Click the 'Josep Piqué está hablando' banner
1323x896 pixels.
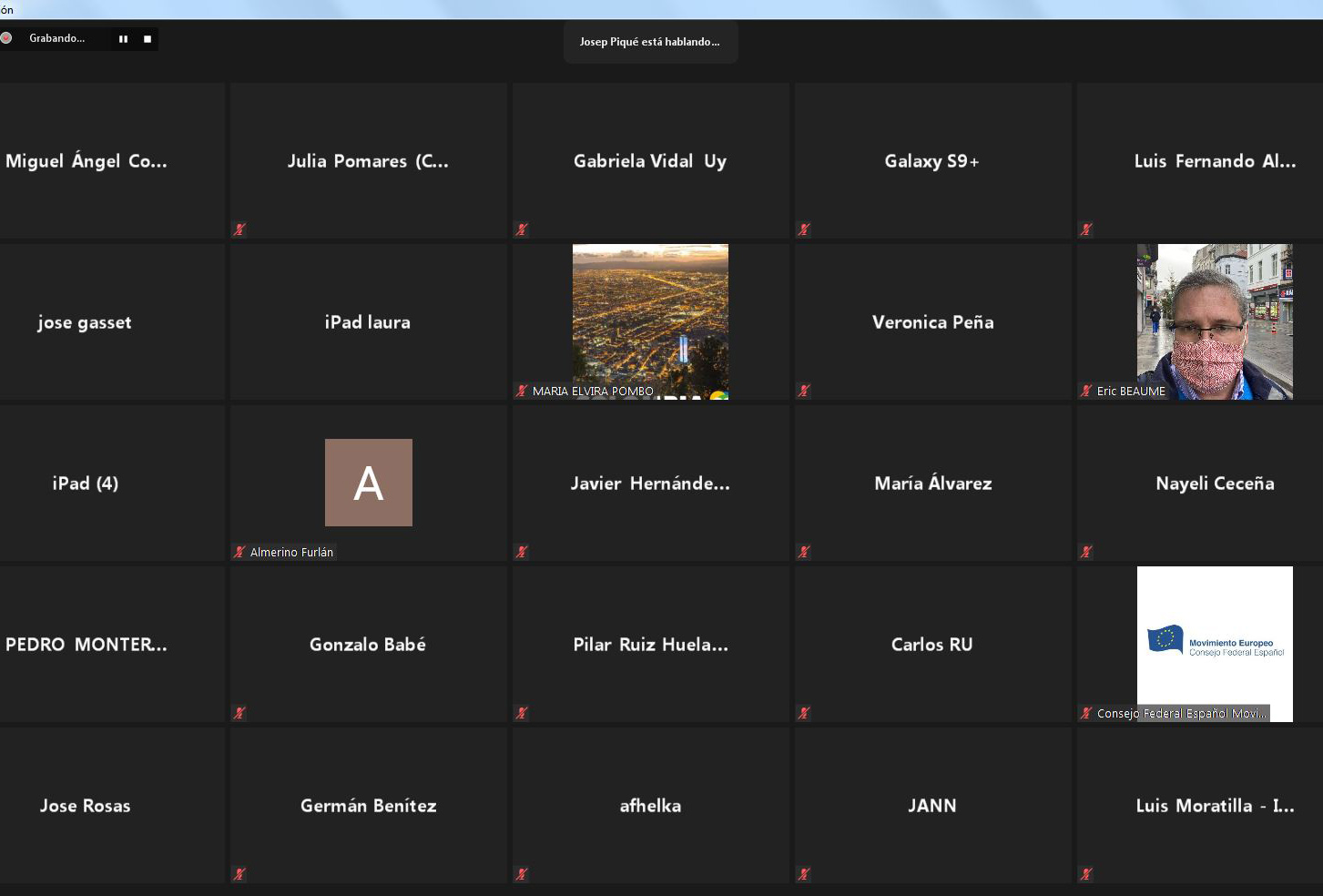pyautogui.click(x=650, y=42)
